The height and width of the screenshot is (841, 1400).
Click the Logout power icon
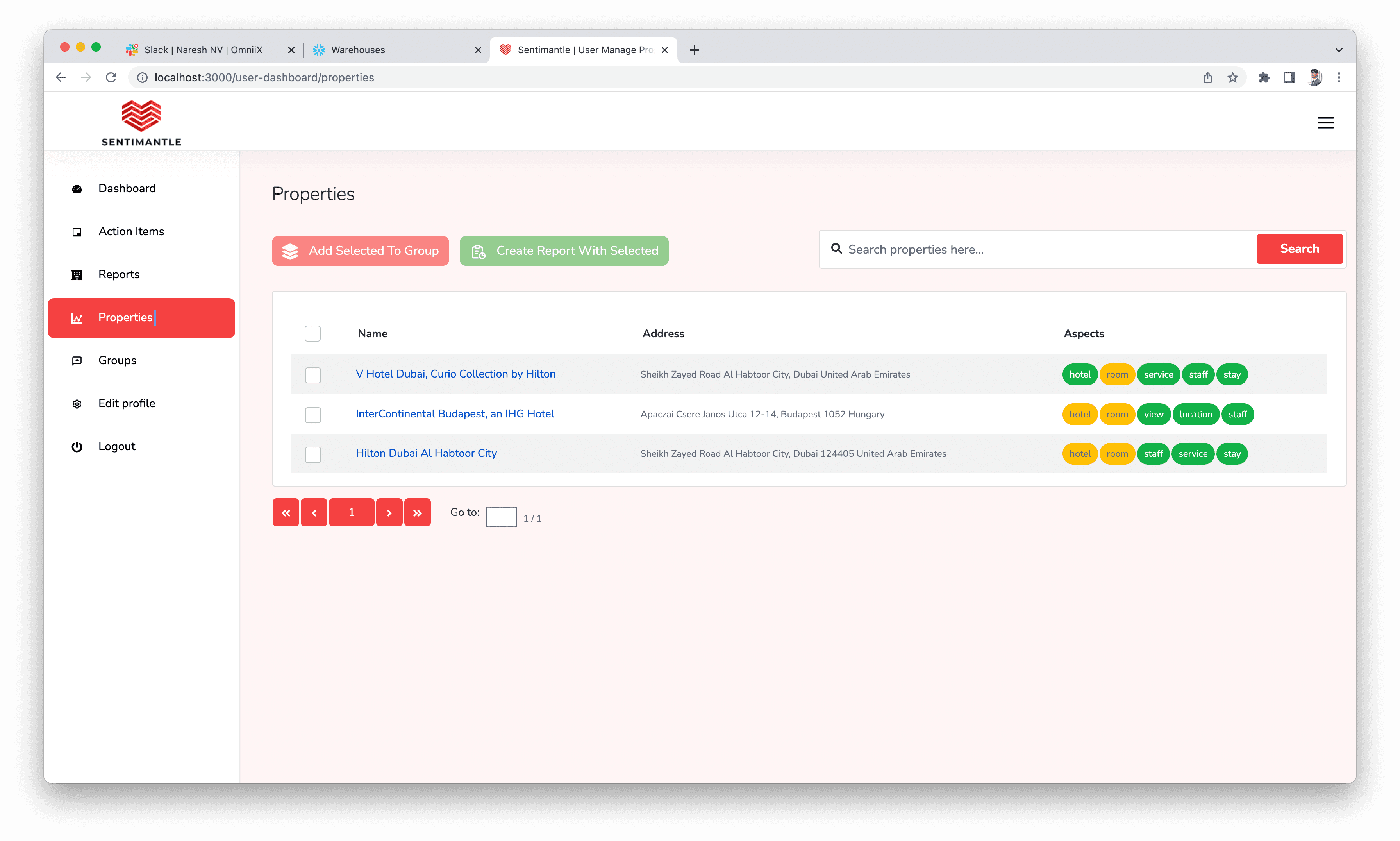coord(77,447)
